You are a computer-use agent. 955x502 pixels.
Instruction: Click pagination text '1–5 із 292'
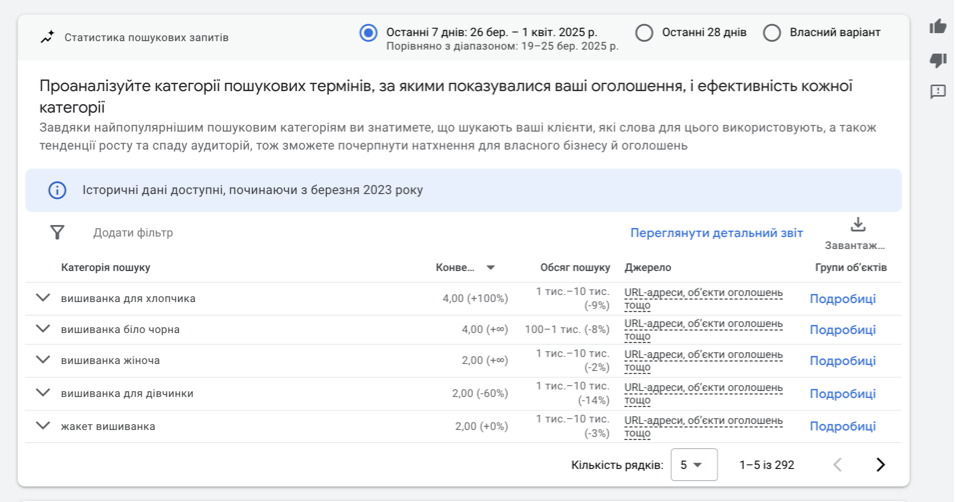tap(767, 465)
